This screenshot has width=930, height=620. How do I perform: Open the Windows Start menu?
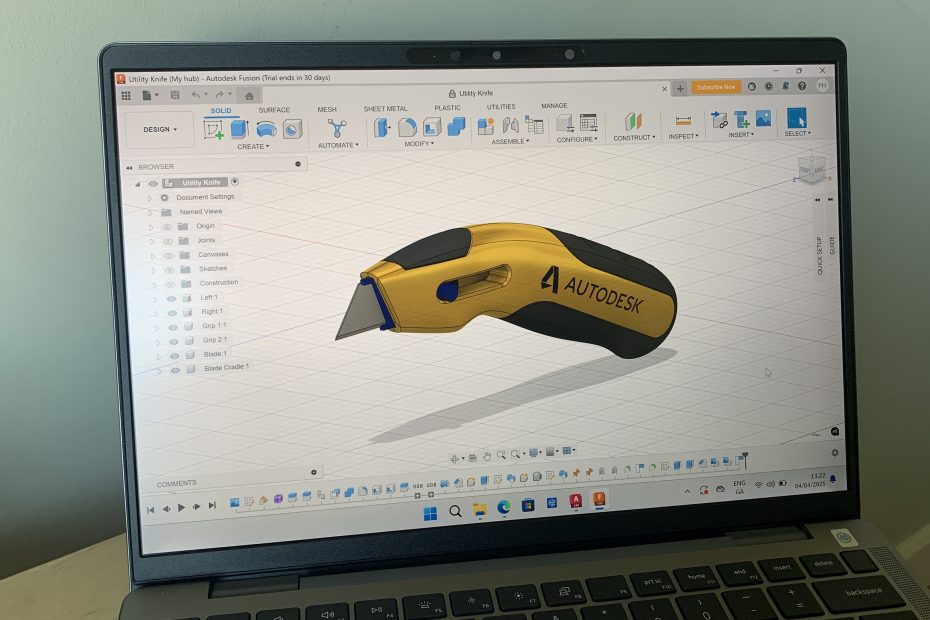coord(431,513)
